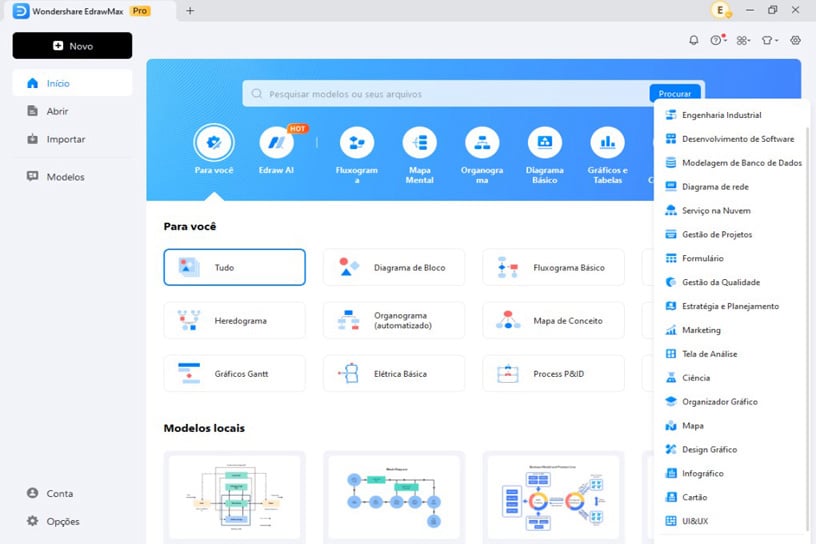Select Engenharia Industrial from category list
Viewport: 816px width, 544px height.
click(731, 115)
